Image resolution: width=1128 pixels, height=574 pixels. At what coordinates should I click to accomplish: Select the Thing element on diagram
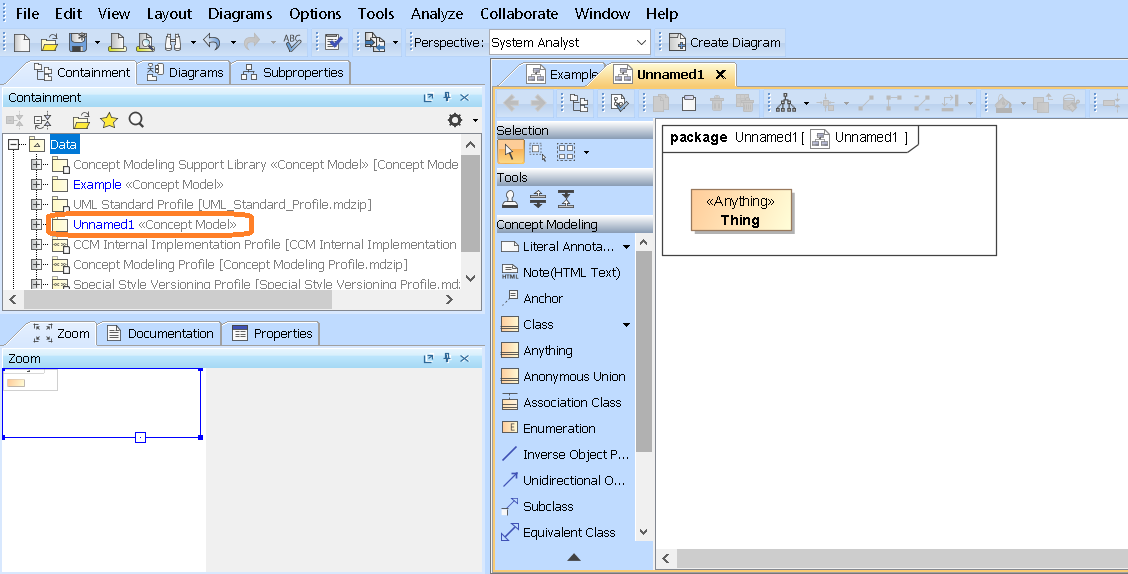(740, 211)
